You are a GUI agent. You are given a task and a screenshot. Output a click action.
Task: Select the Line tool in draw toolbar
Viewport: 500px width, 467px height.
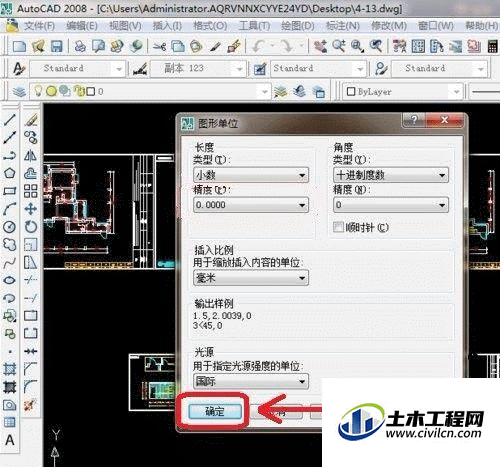tap(10, 119)
